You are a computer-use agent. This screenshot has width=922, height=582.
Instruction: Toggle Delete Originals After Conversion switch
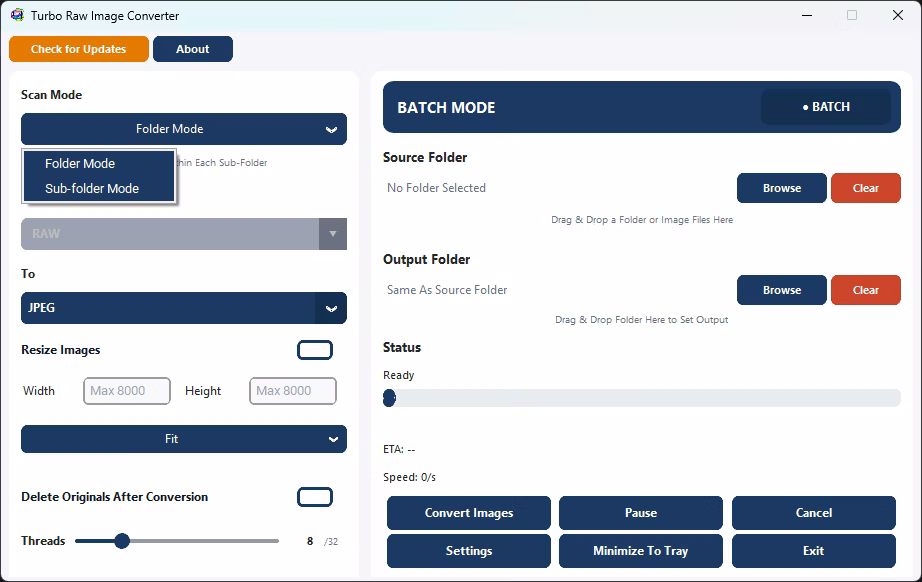[x=315, y=497]
